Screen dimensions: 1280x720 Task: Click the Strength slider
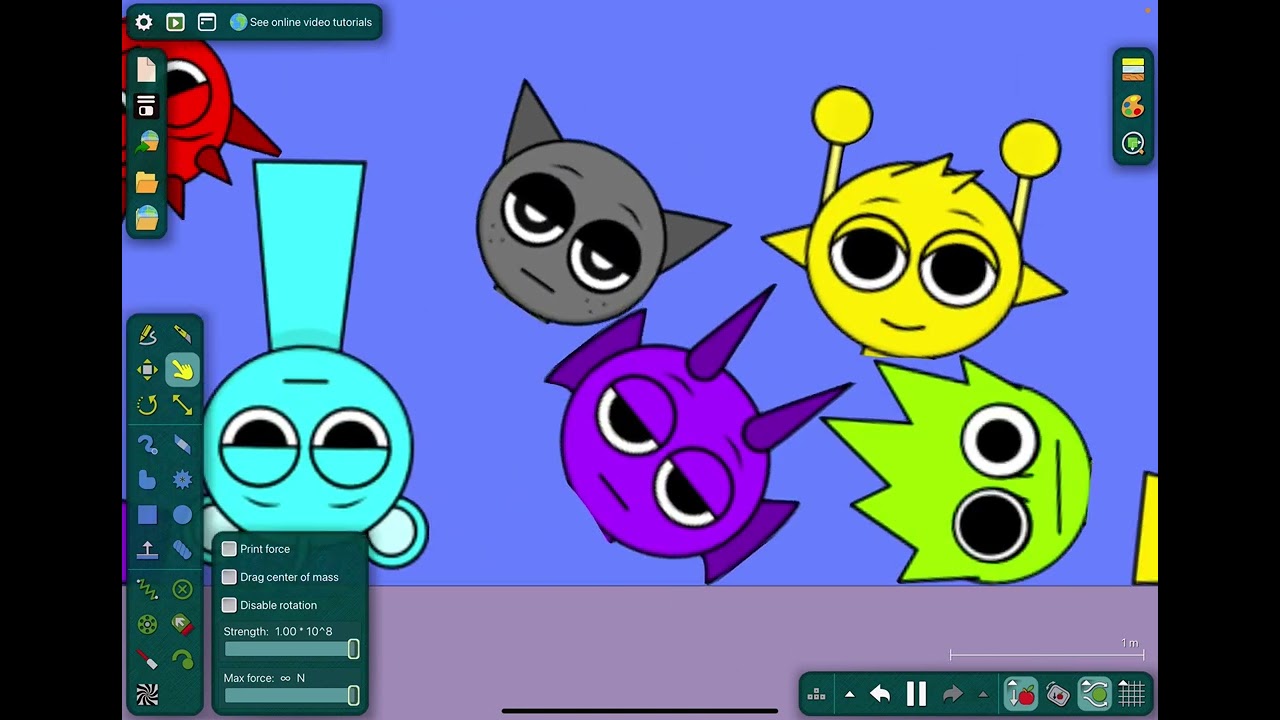[x=291, y=649]
